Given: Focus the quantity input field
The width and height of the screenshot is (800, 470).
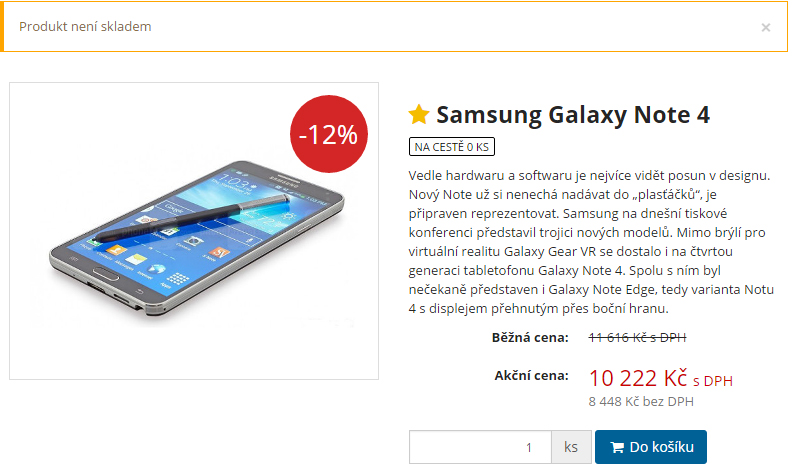Looking at the screenshot, I should tap(480, 447).
